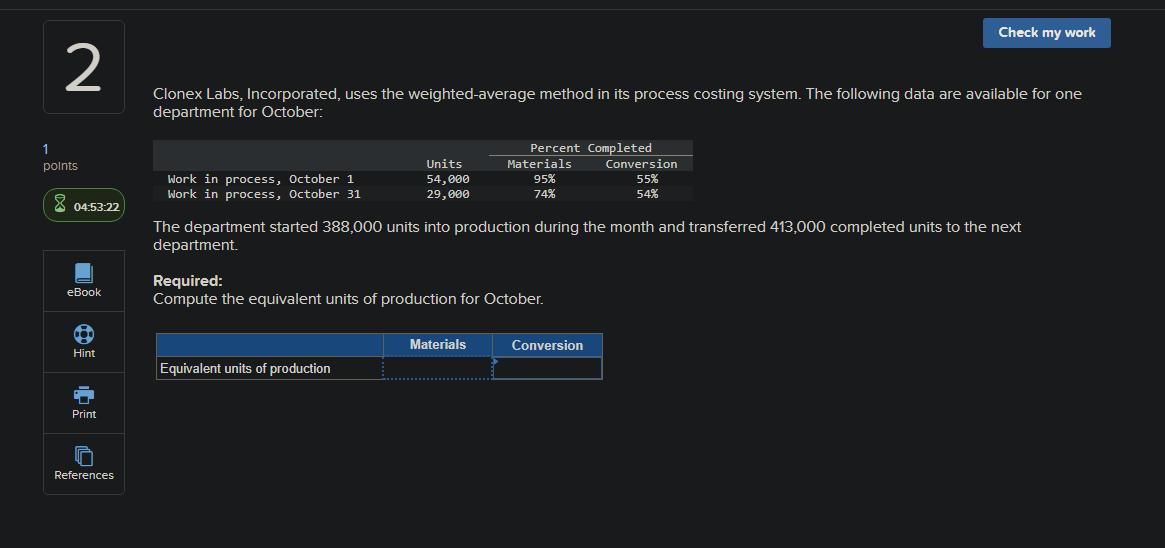This screenshot has height=548, width=1165.
Task: Click the 04:53:22 timer text
Action: [97, 206]
